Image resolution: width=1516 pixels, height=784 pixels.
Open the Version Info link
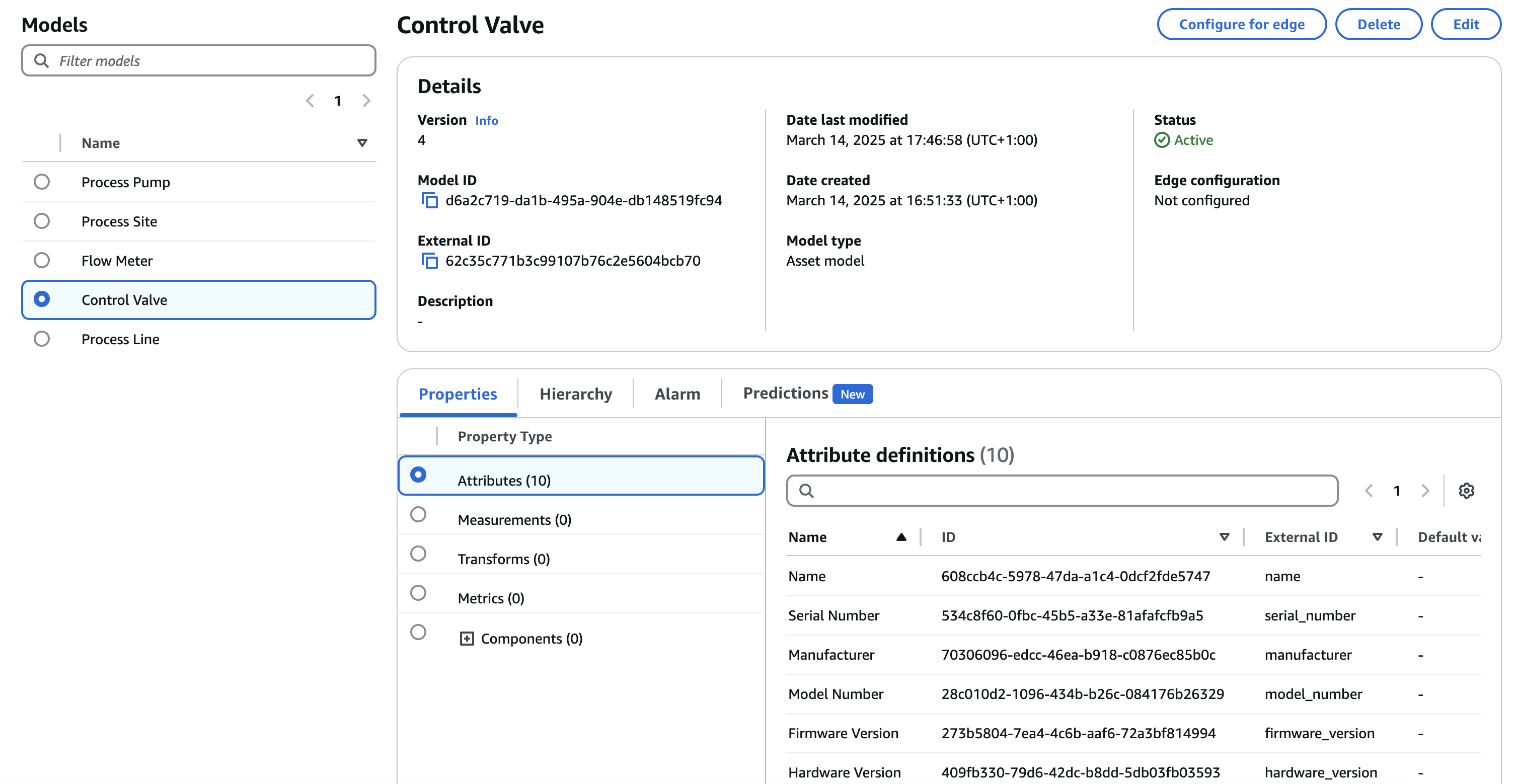tap(486, 120)
